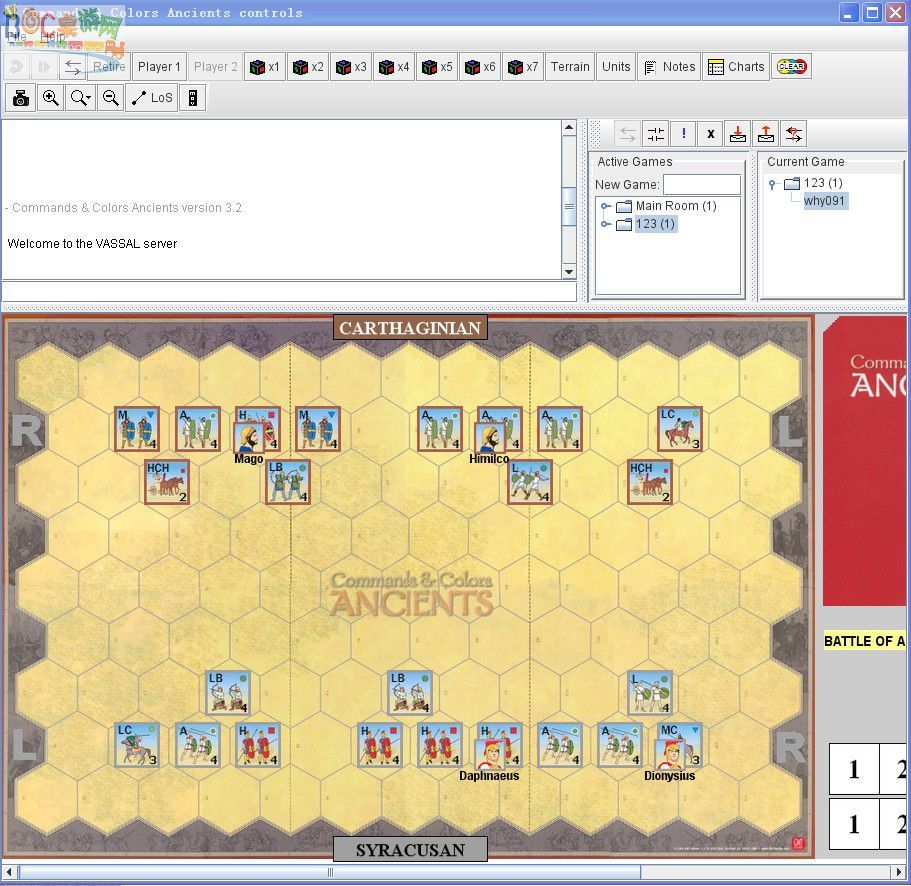
Task: Click the red upload tray icon
Action: tap(766, 134)
